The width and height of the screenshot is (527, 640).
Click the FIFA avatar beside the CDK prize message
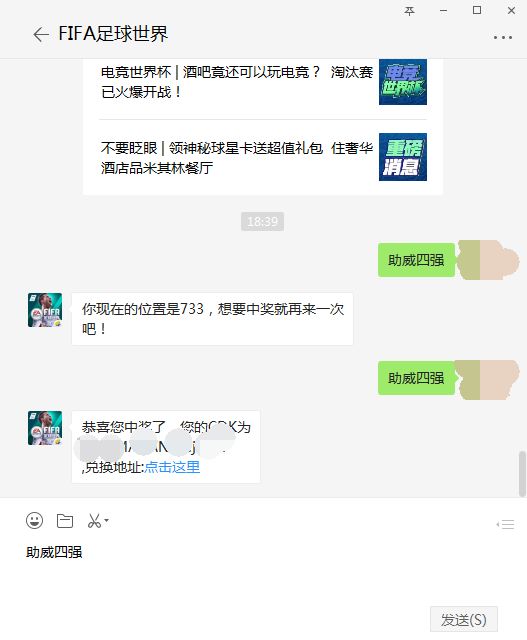point(45,428)
